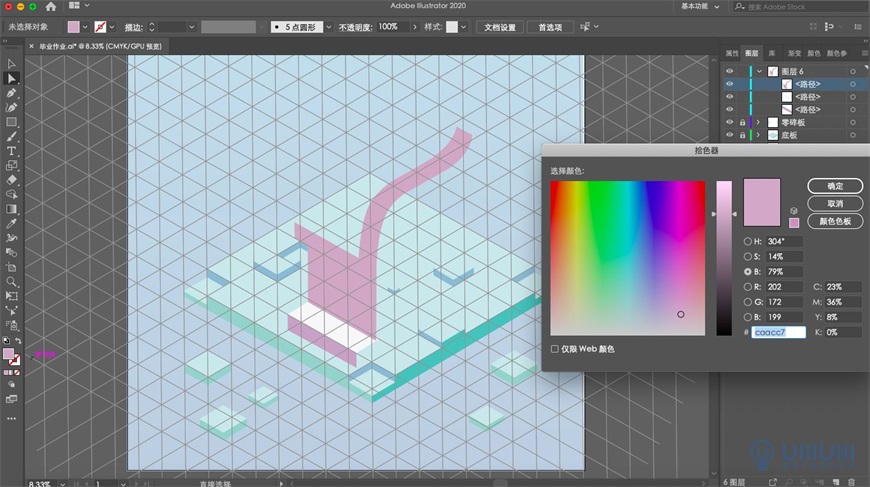Viewport: 870px width, 487px height.
Task: Select the Paintbrush tool
Action: (x=11, y=136)
